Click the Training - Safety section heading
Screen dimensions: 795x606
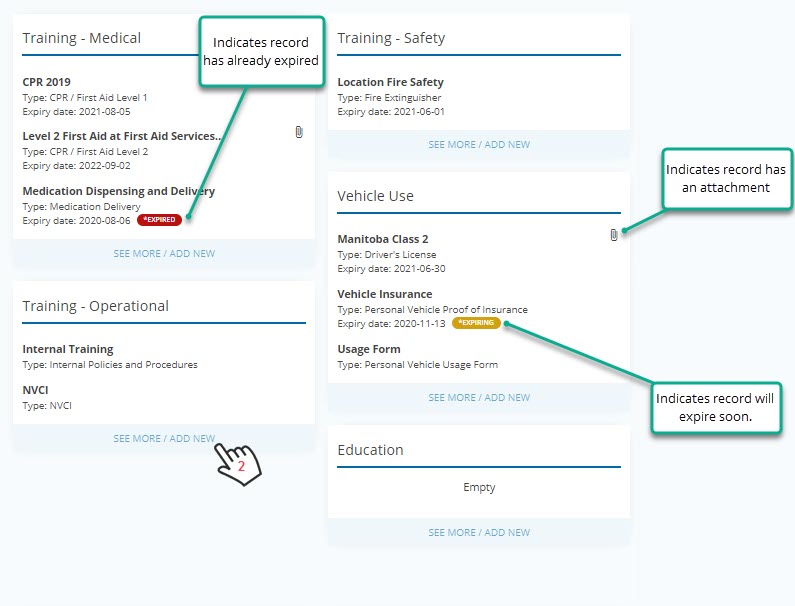391,38
